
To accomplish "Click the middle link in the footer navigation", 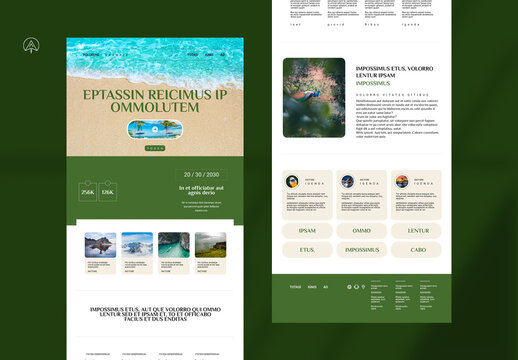I will pyautogui.click(x=312, y=287).
